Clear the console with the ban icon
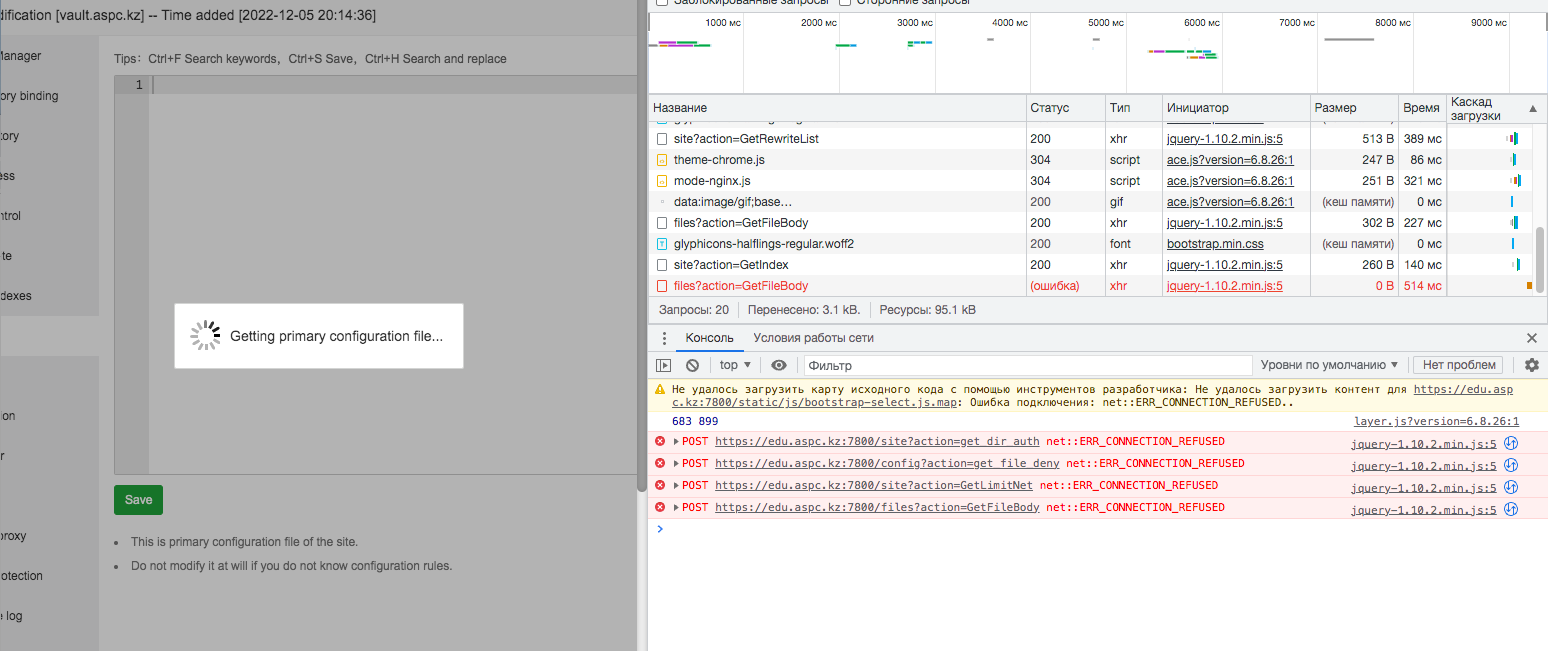The width and height of the screenshot is (1548, 651). click(692, 366)
